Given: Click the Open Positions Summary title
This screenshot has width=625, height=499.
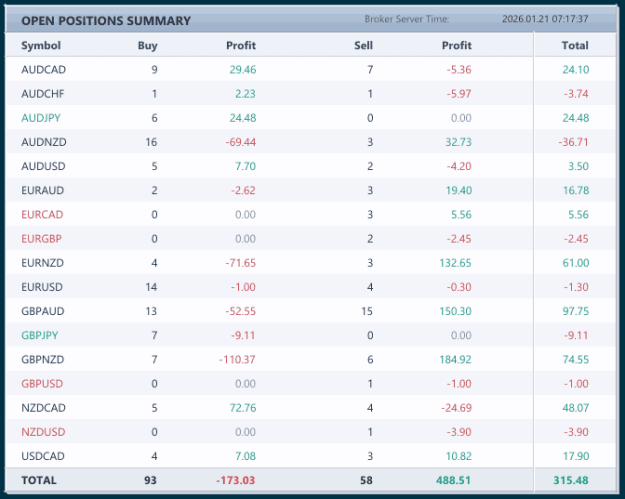Looking at the screenshot, I should (106, 21).
